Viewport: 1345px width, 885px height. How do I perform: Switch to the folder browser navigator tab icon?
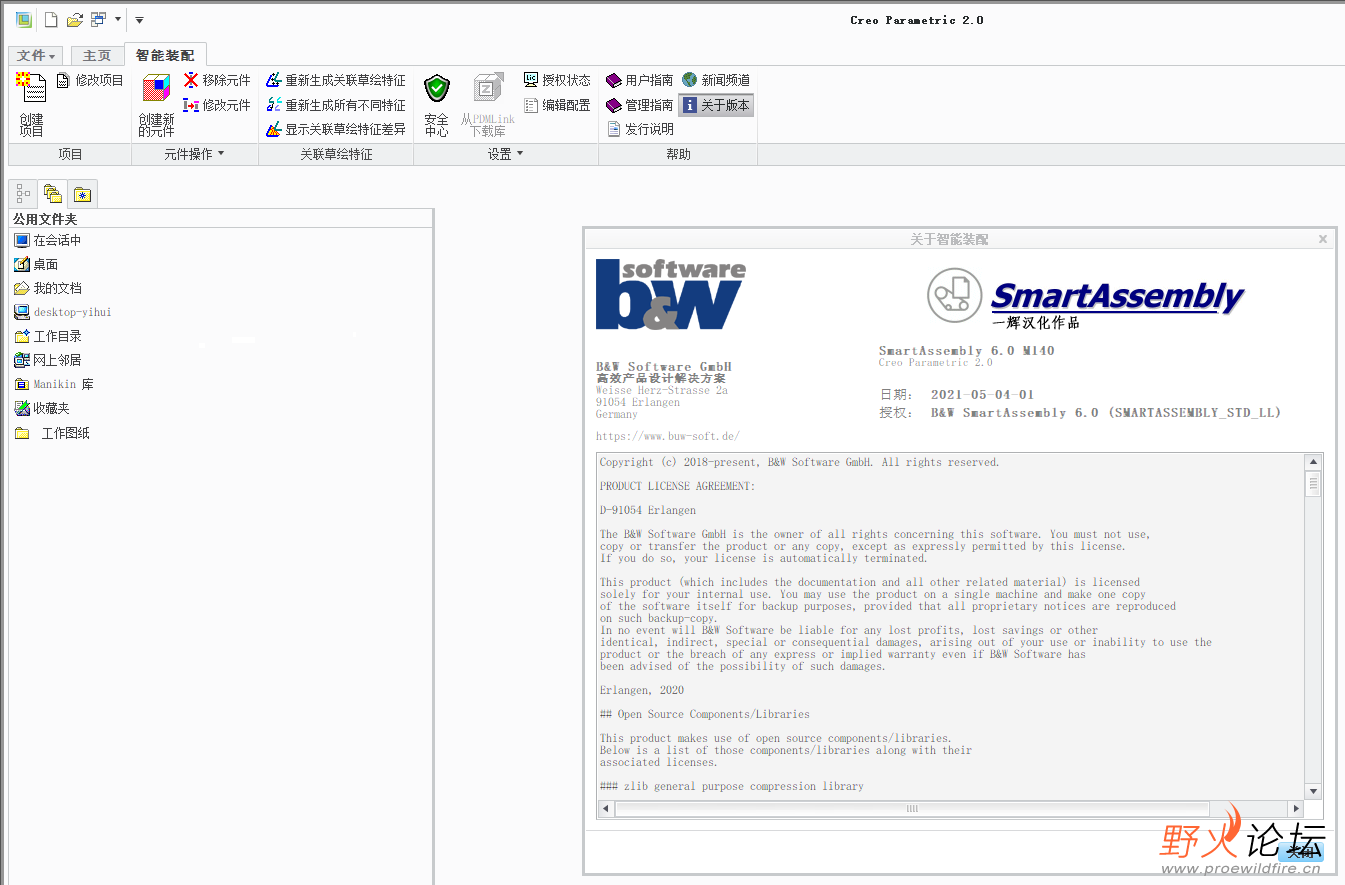pos(52,193)
